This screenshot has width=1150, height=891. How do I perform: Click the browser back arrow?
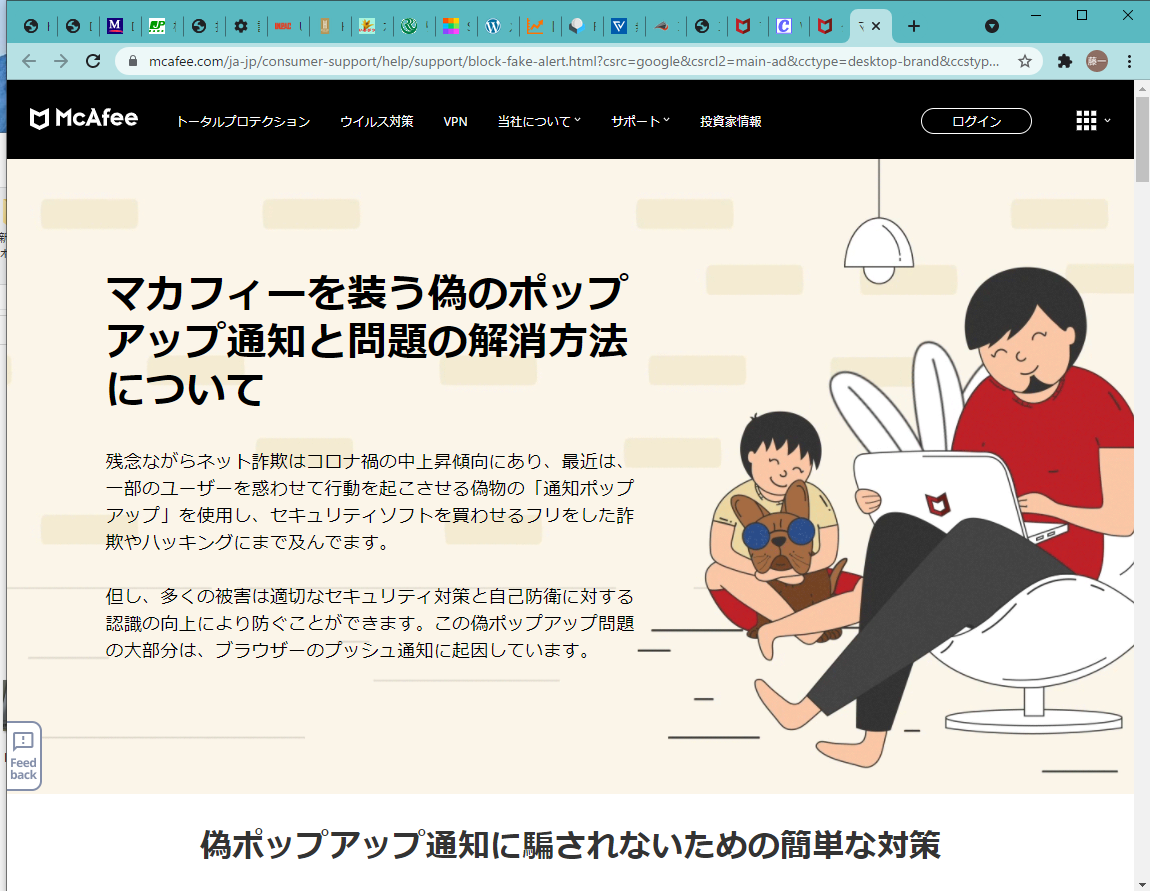[x=28, y=61]
